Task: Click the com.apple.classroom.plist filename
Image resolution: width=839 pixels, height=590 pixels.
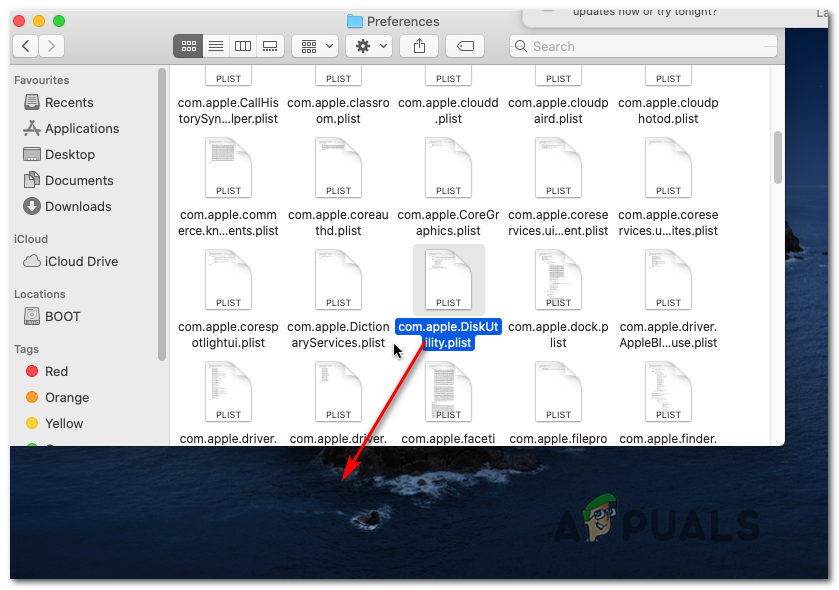Action: 338,111
